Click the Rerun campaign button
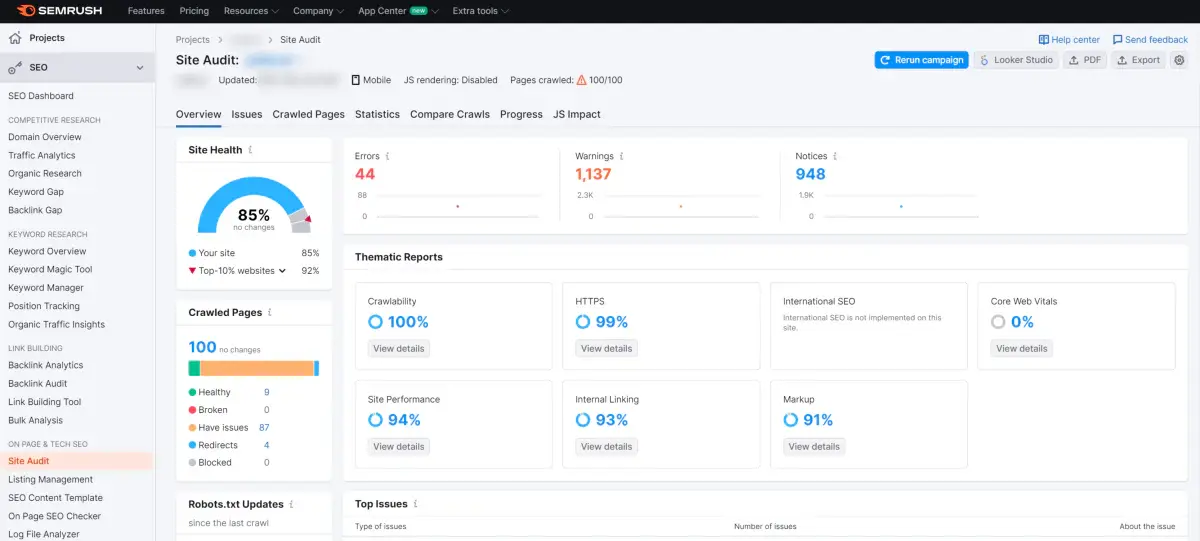The height and width of the screenshot is (541, 1200). (x=921, y=60)
